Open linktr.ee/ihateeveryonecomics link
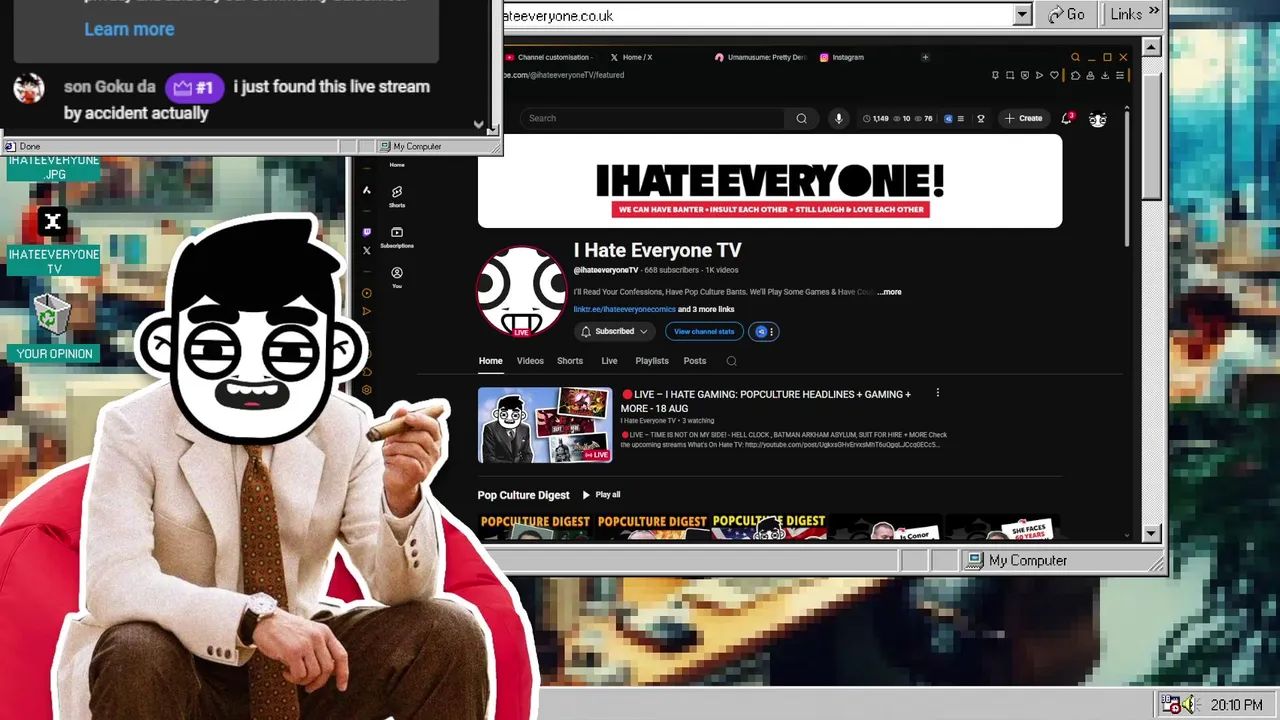This screenshot has width=1280, height=720. point(624,309)
